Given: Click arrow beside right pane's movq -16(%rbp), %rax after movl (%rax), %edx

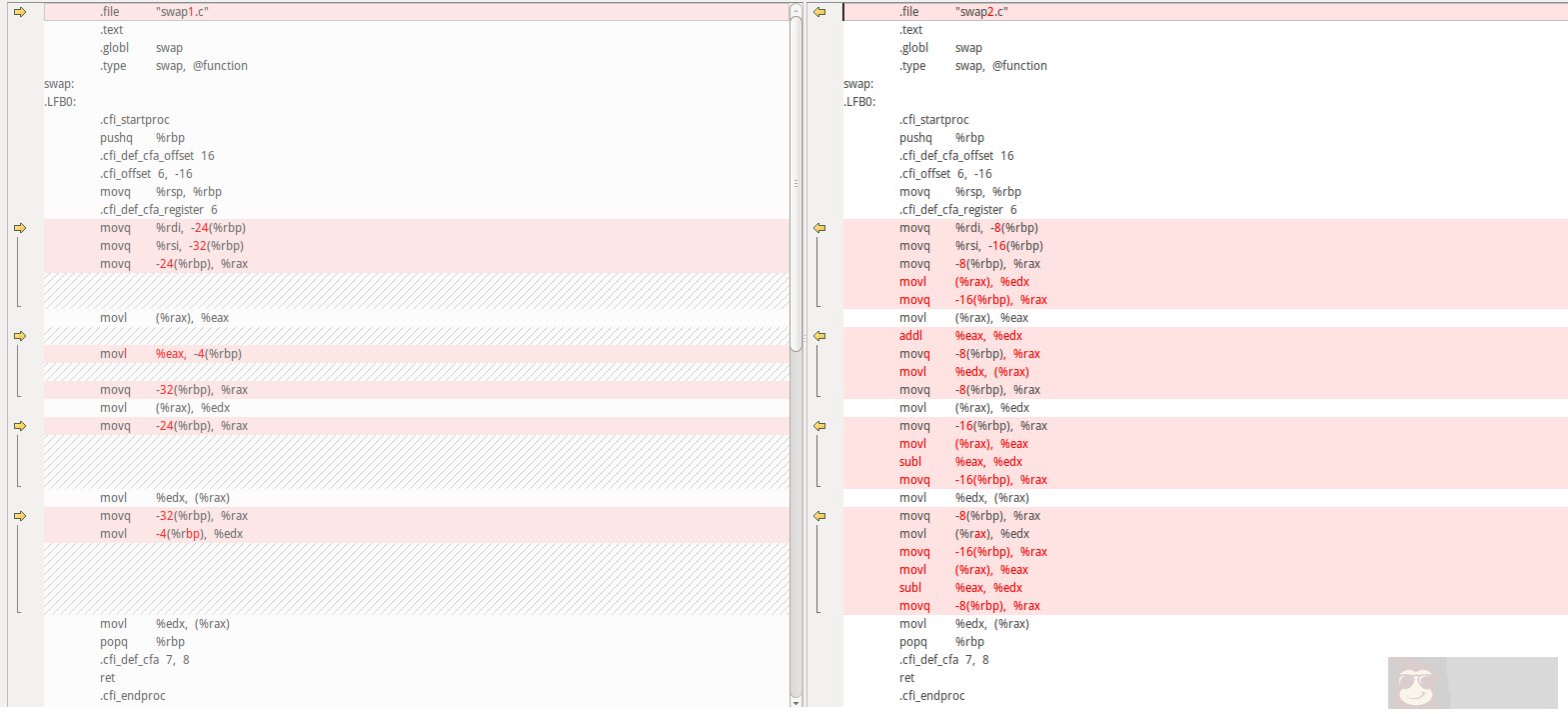Looking at the screenshot, I should click(x=819, y=426).
